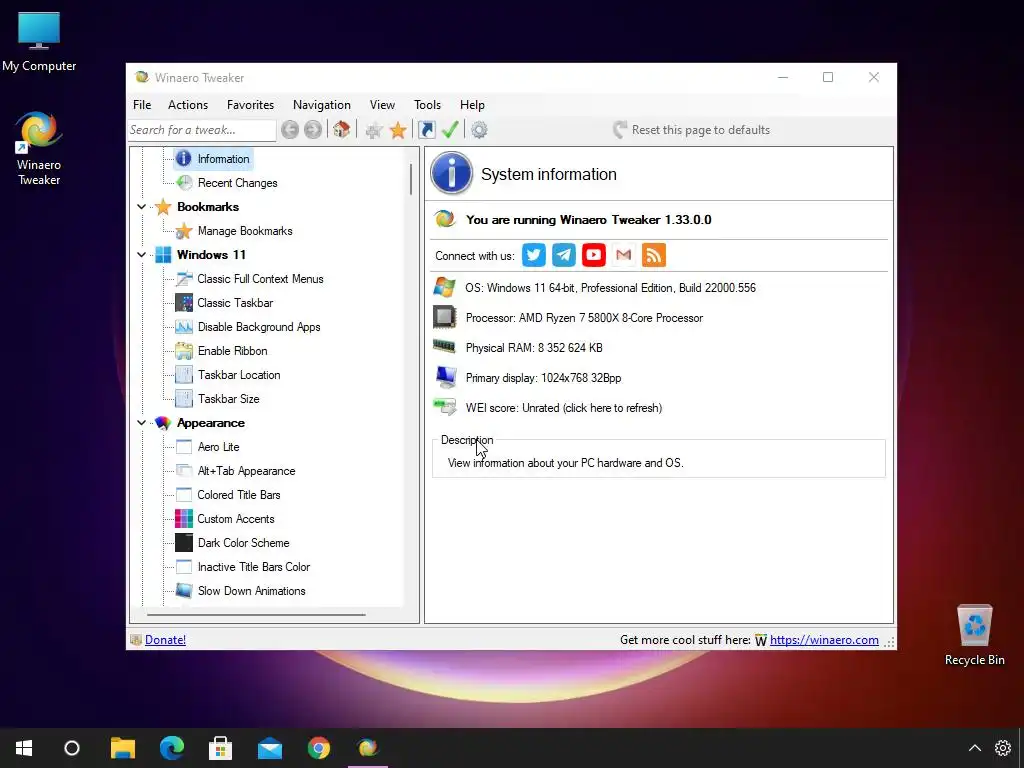1024x768 pixels.
Task: Click the Windows logo OS icon
Action: [445, 287]
